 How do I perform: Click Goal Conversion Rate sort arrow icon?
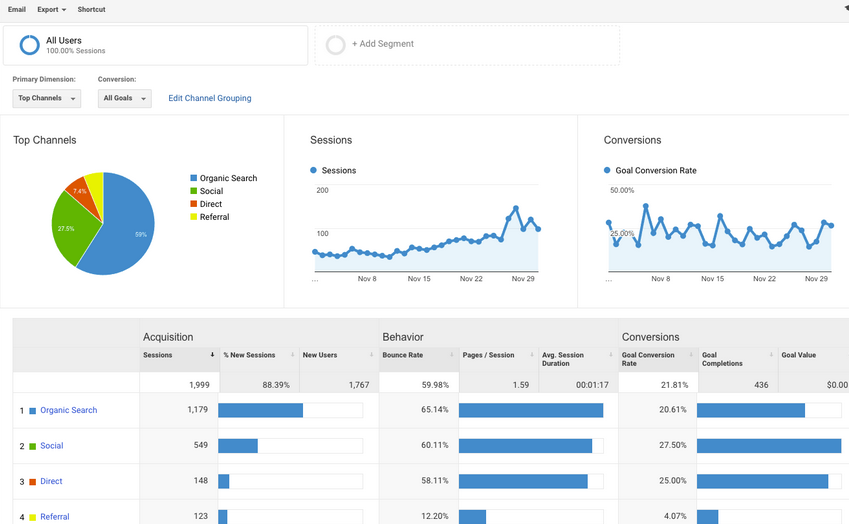point(691,355)
